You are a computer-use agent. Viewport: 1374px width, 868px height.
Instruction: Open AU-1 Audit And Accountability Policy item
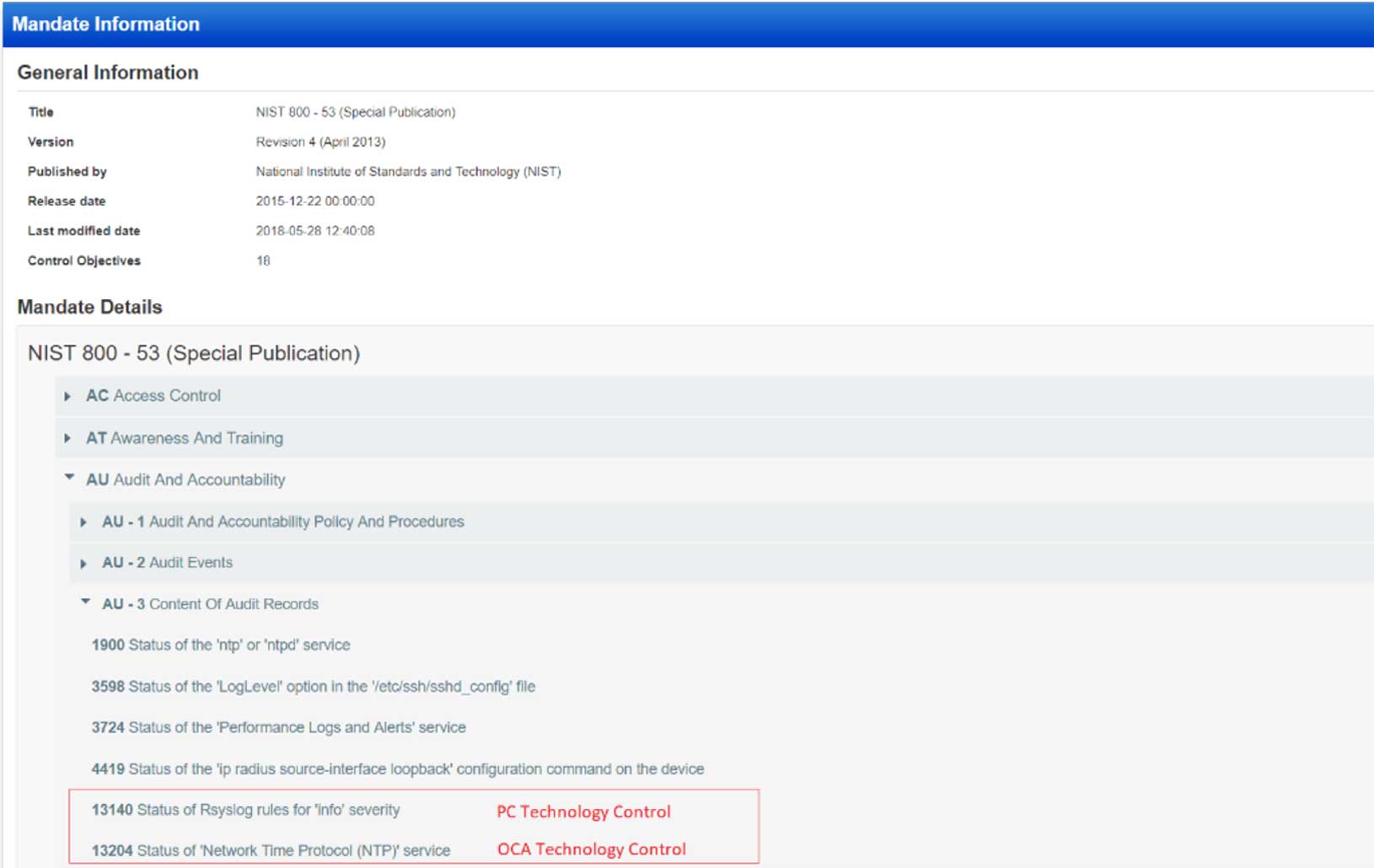[282, 522]
